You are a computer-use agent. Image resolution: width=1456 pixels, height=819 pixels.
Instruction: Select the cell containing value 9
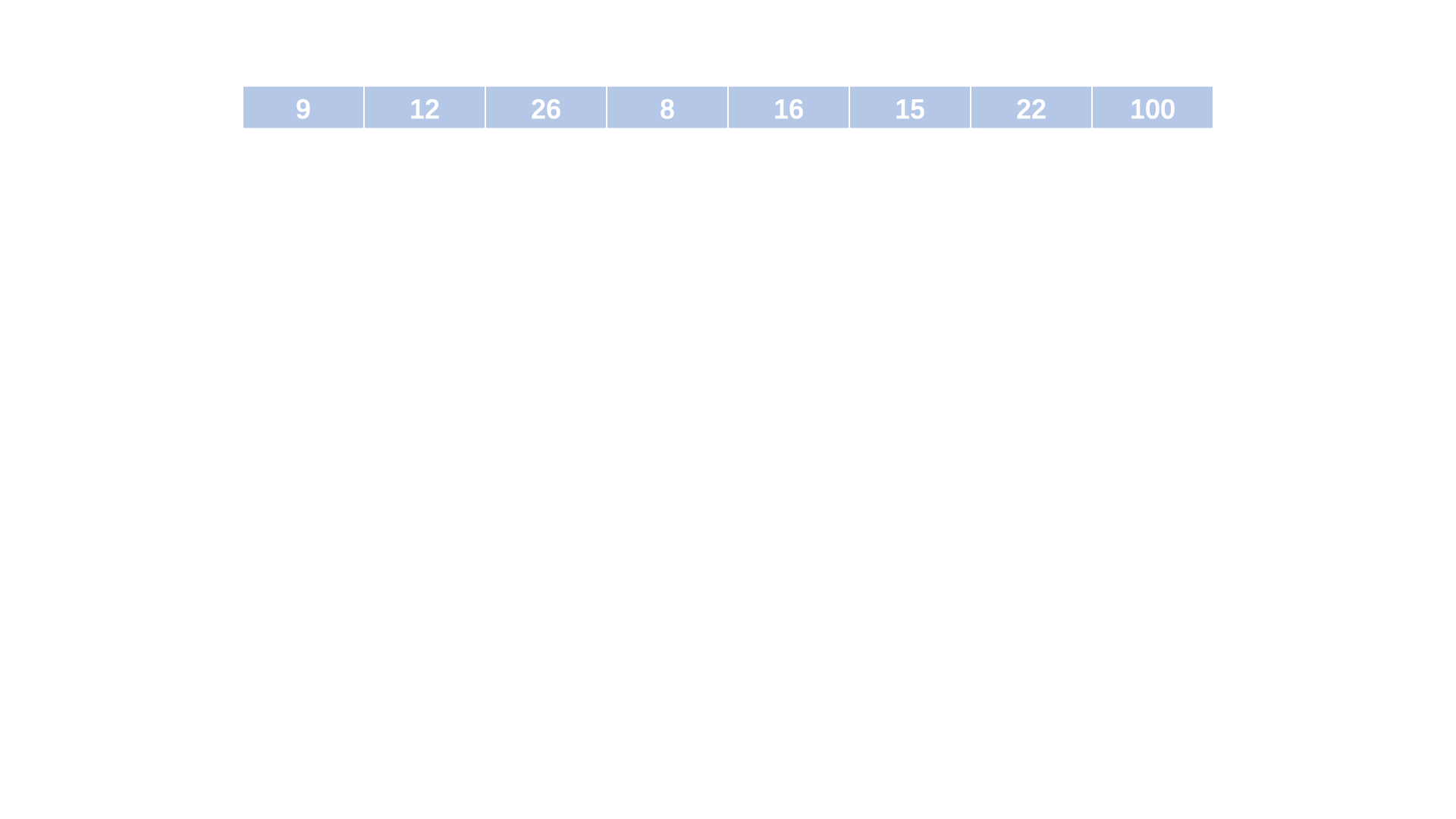pos(303,107)
